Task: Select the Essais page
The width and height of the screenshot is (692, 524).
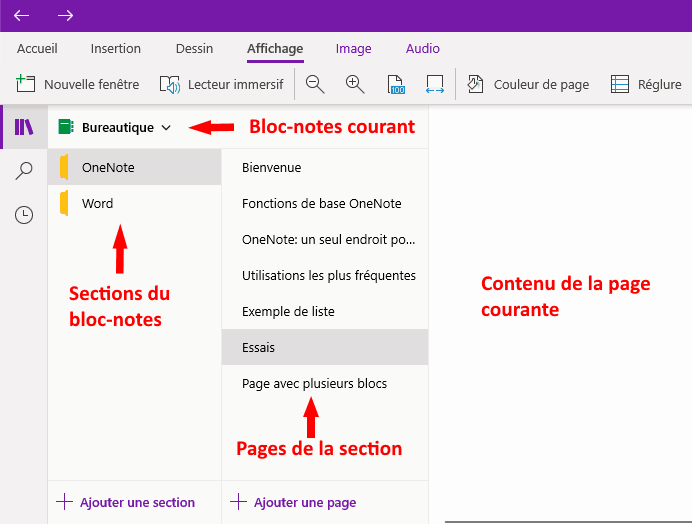Action: point(325,347)
